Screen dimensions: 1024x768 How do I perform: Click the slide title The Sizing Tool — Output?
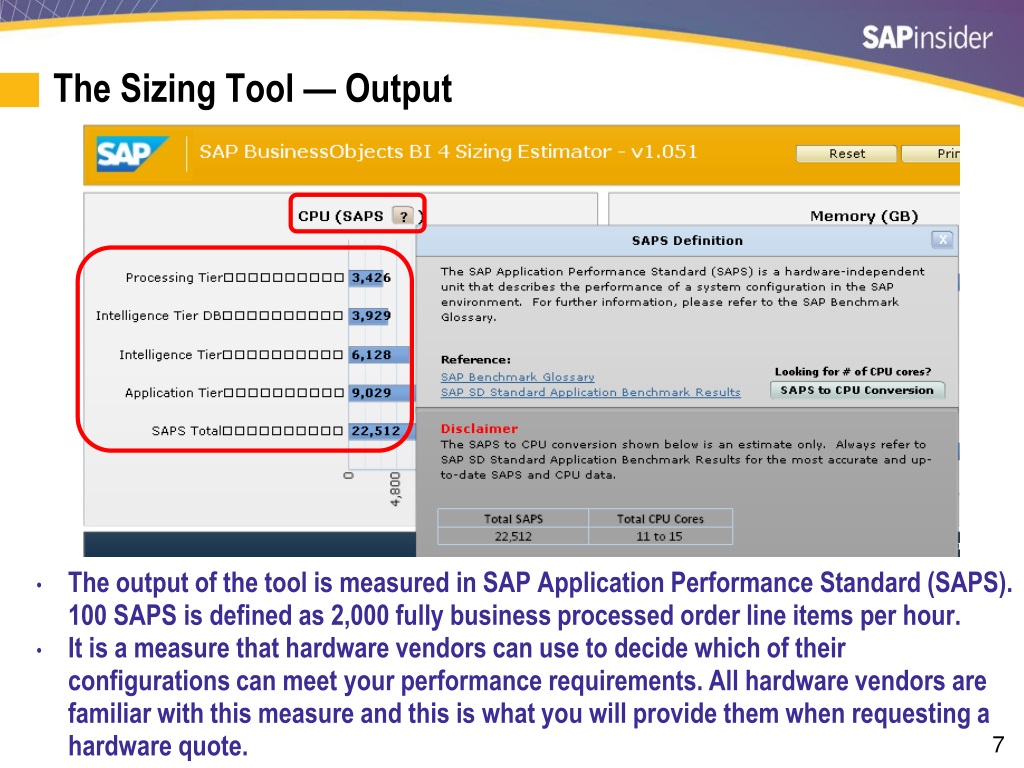point(253,89)
